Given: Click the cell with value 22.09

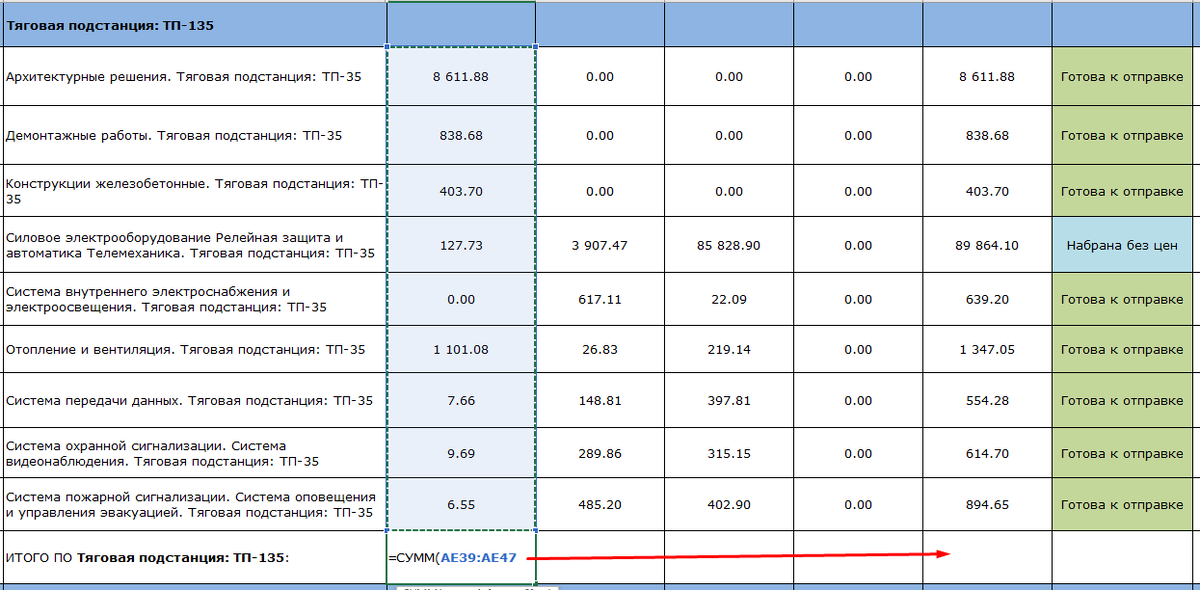Looking at the screenshot, I should (x=729, y=299).
